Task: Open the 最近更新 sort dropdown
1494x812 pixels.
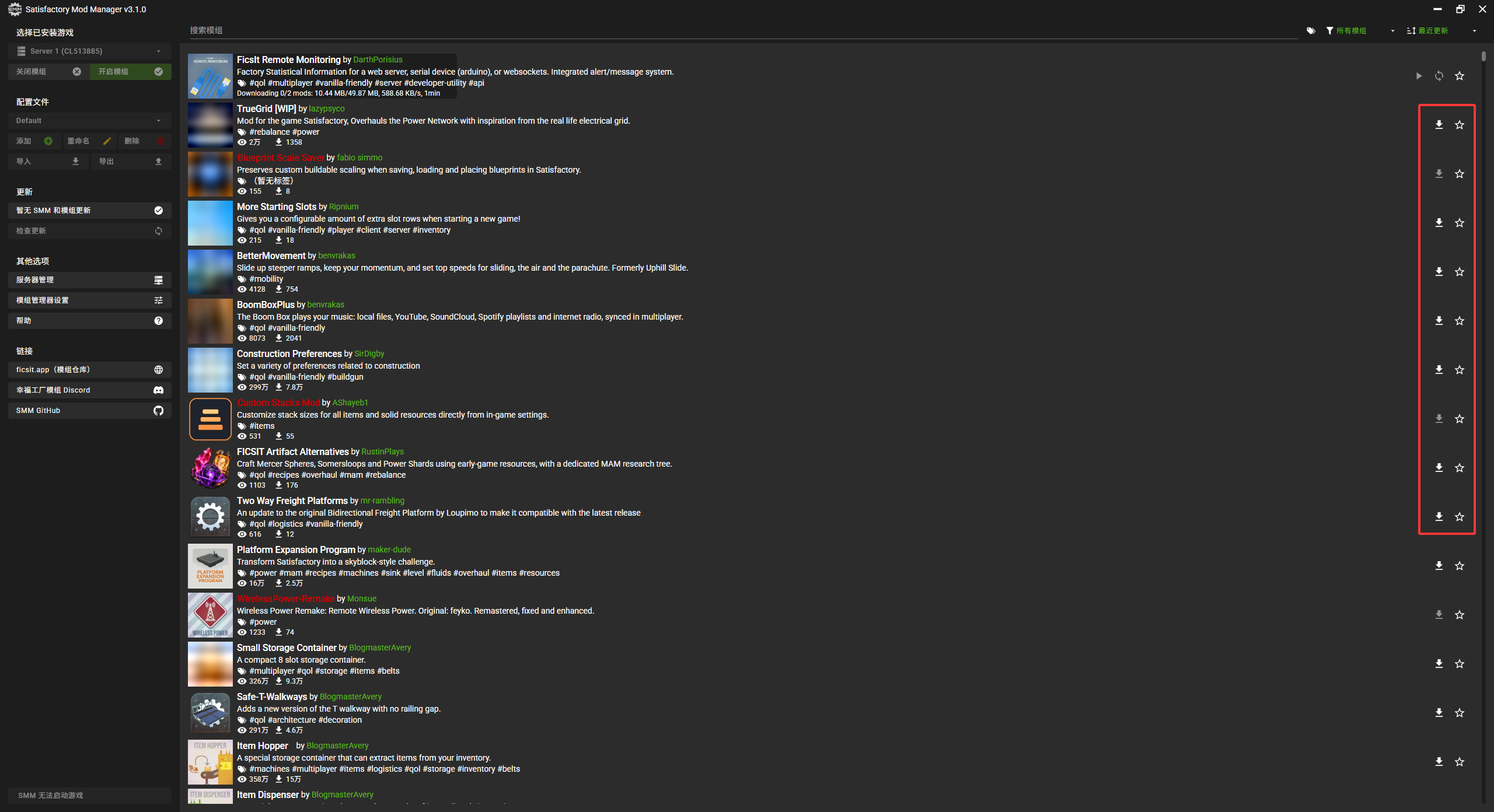Action: coord(1441,30)
